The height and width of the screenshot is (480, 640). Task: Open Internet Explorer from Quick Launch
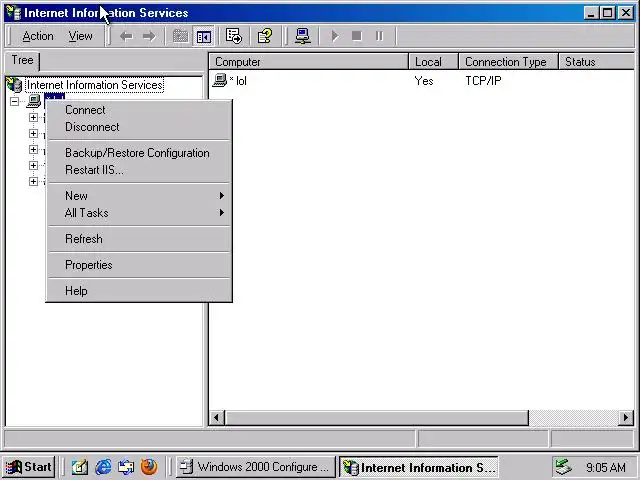103,467
